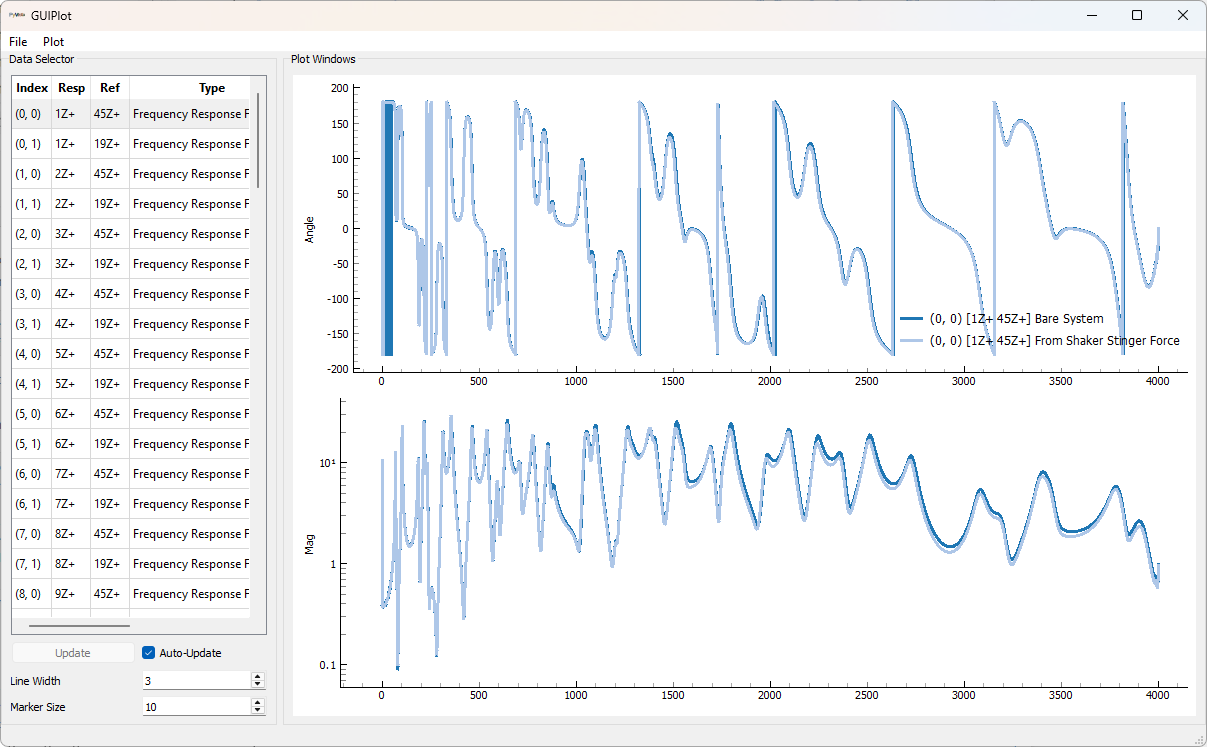This screenshot has height=747, width=1207.
Task: Click the table's horizontal scrollbar
Action: pos(80,626)
